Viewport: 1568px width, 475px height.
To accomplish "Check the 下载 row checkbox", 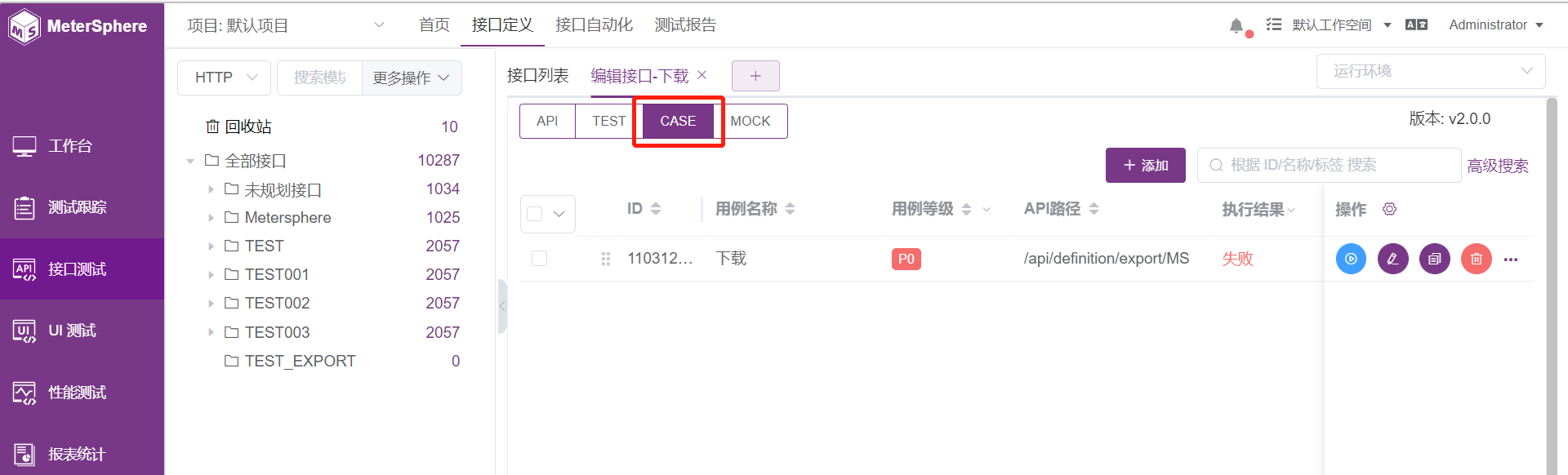I will (x=539, y=259).
